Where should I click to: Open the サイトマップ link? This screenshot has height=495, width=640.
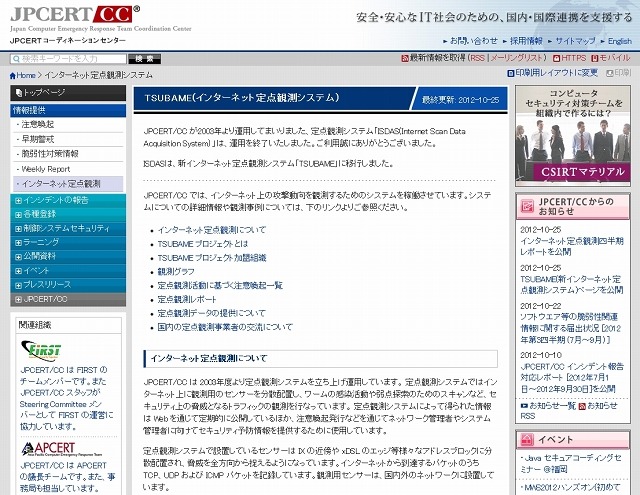coord(575,41)
